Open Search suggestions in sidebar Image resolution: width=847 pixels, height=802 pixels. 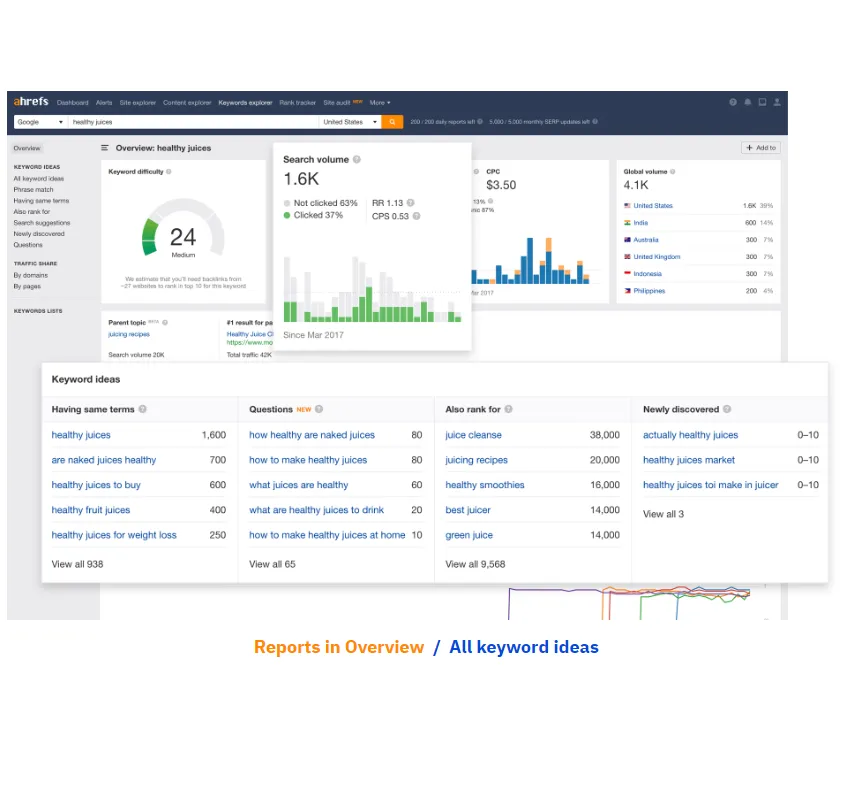(x=42, y=223)
